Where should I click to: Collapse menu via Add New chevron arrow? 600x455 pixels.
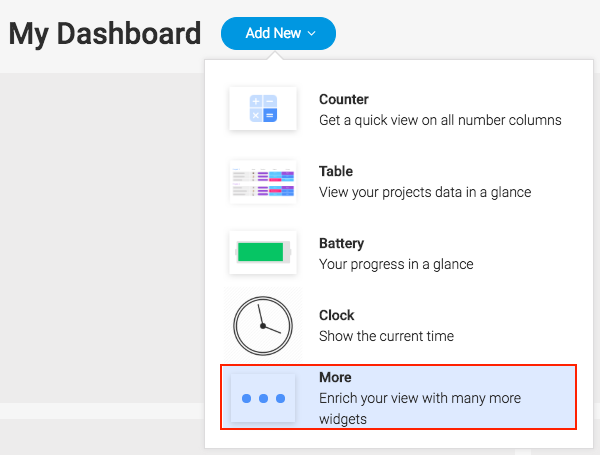click(312, 34)
